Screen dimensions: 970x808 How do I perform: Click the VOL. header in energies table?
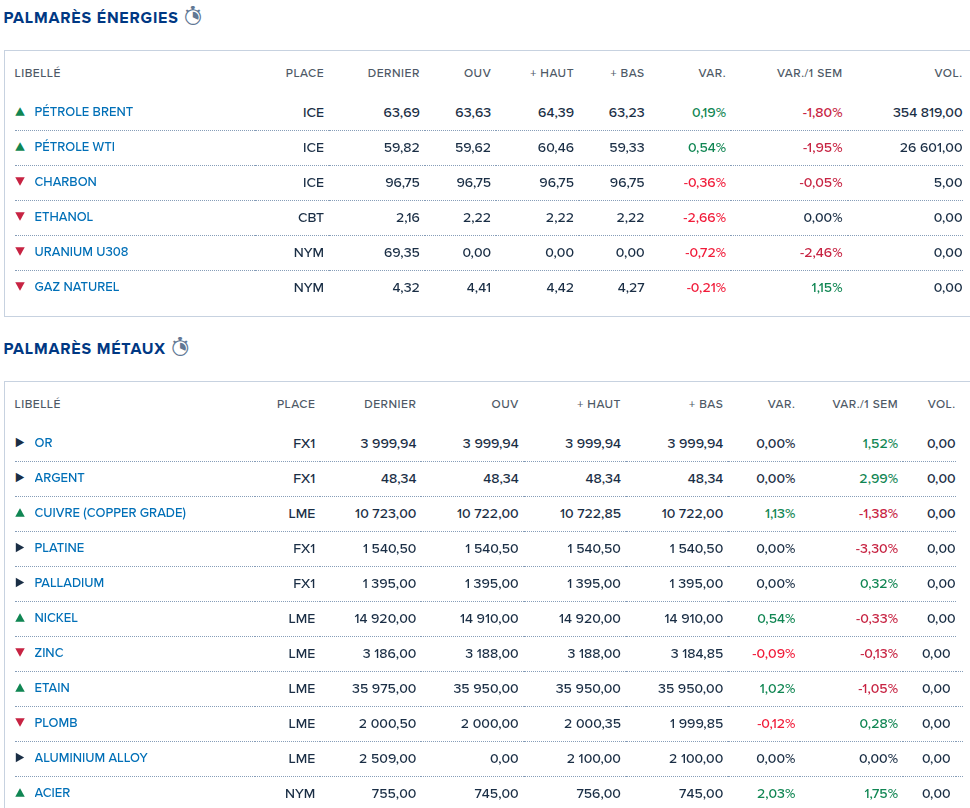coord(947,73)
